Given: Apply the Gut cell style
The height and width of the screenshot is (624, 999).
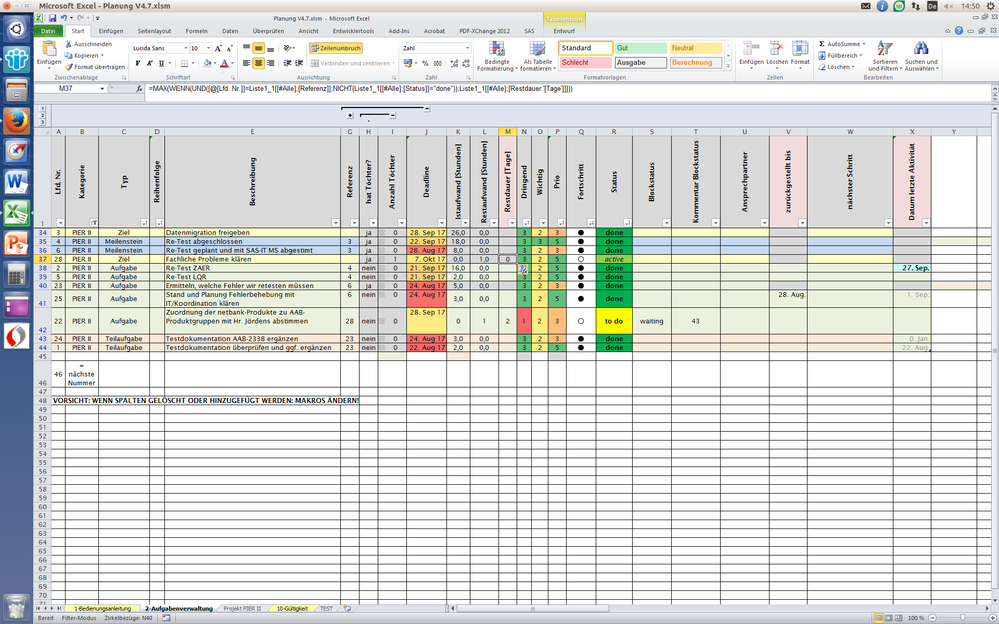Looking at the screenshot, I should click(x=640, y=48).
